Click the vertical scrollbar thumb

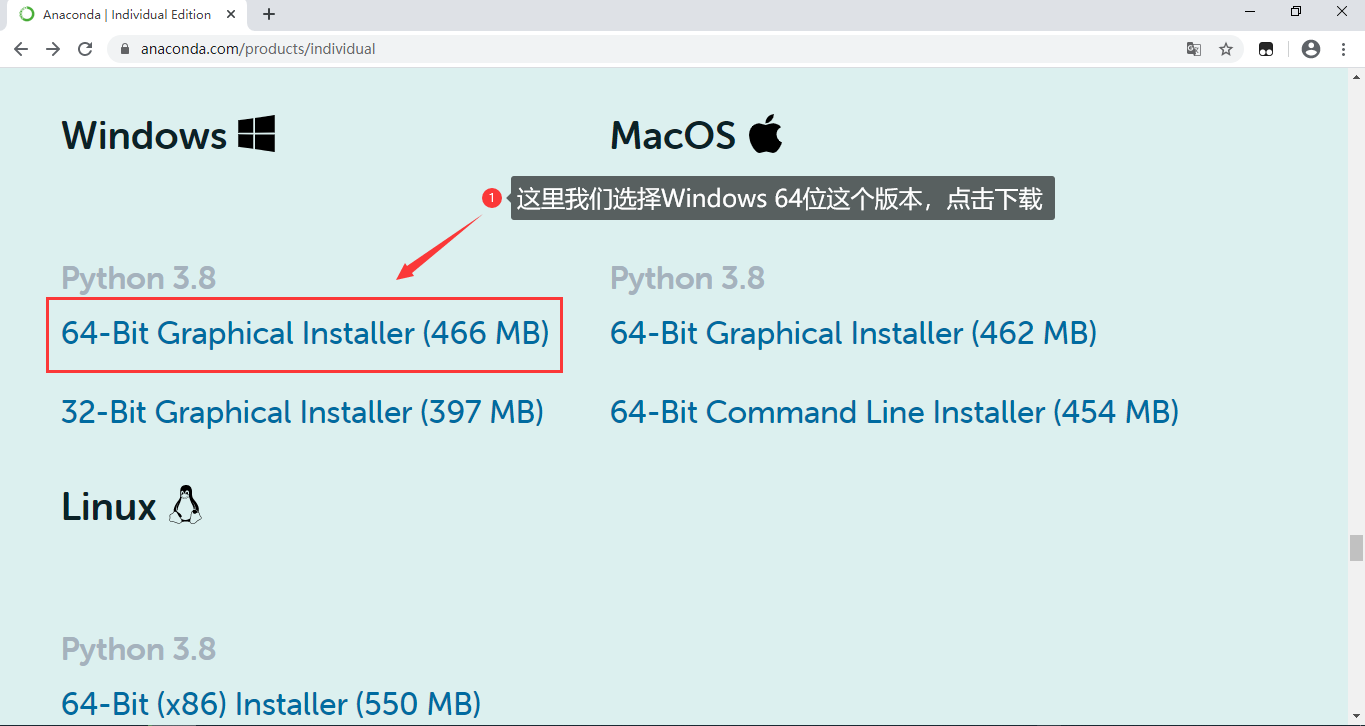pyautogui.click(x=1356, y=548)
